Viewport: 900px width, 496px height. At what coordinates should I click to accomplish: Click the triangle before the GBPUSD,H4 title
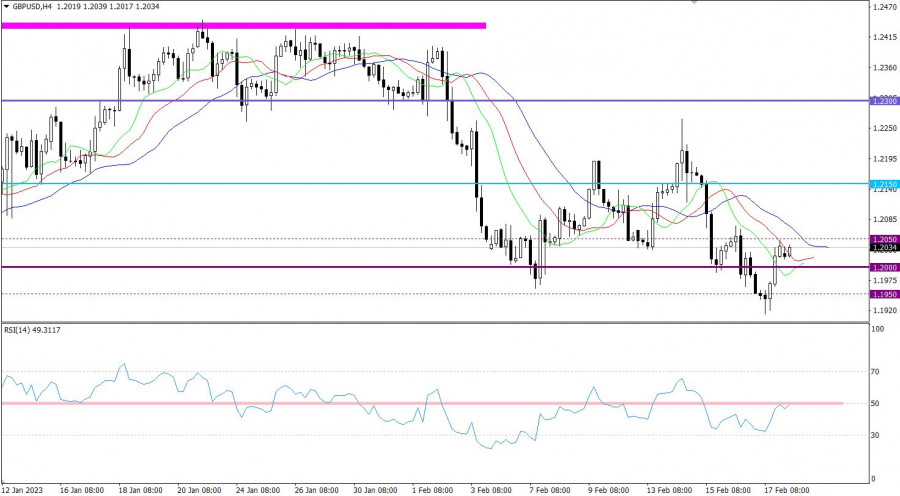6,6
